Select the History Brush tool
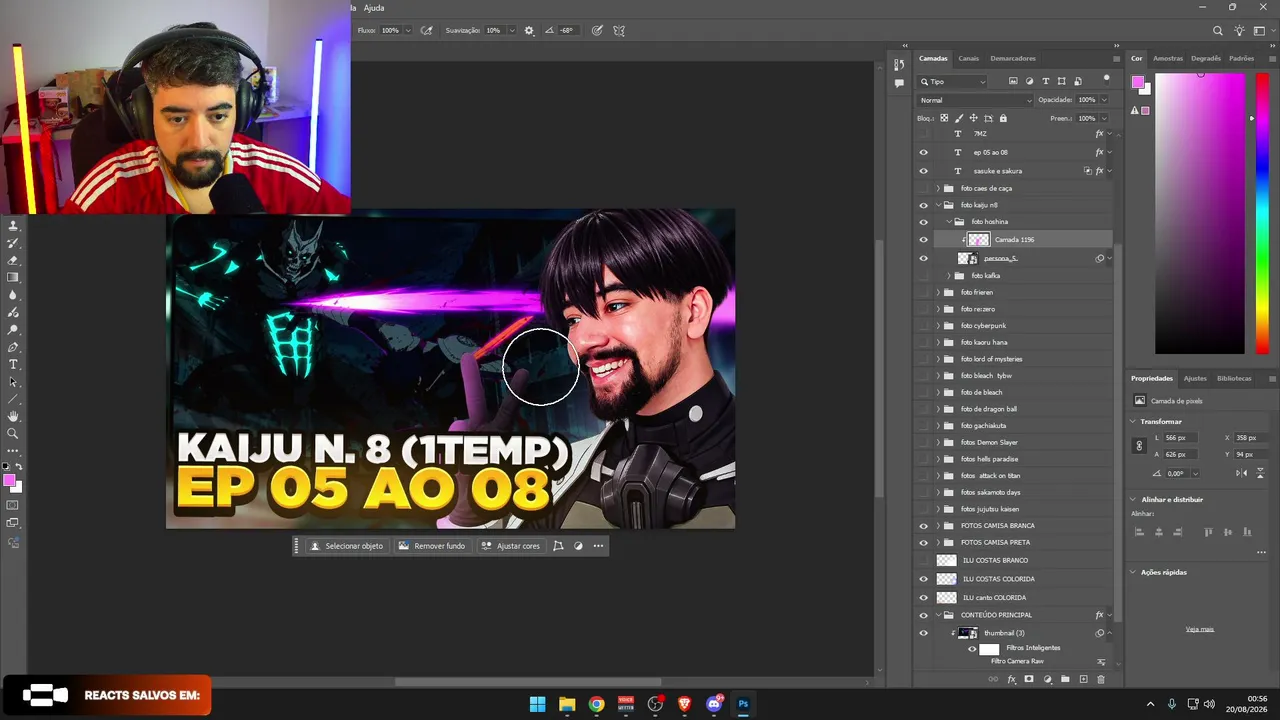This screenshot has height=720, width=1280. (13, 243)
